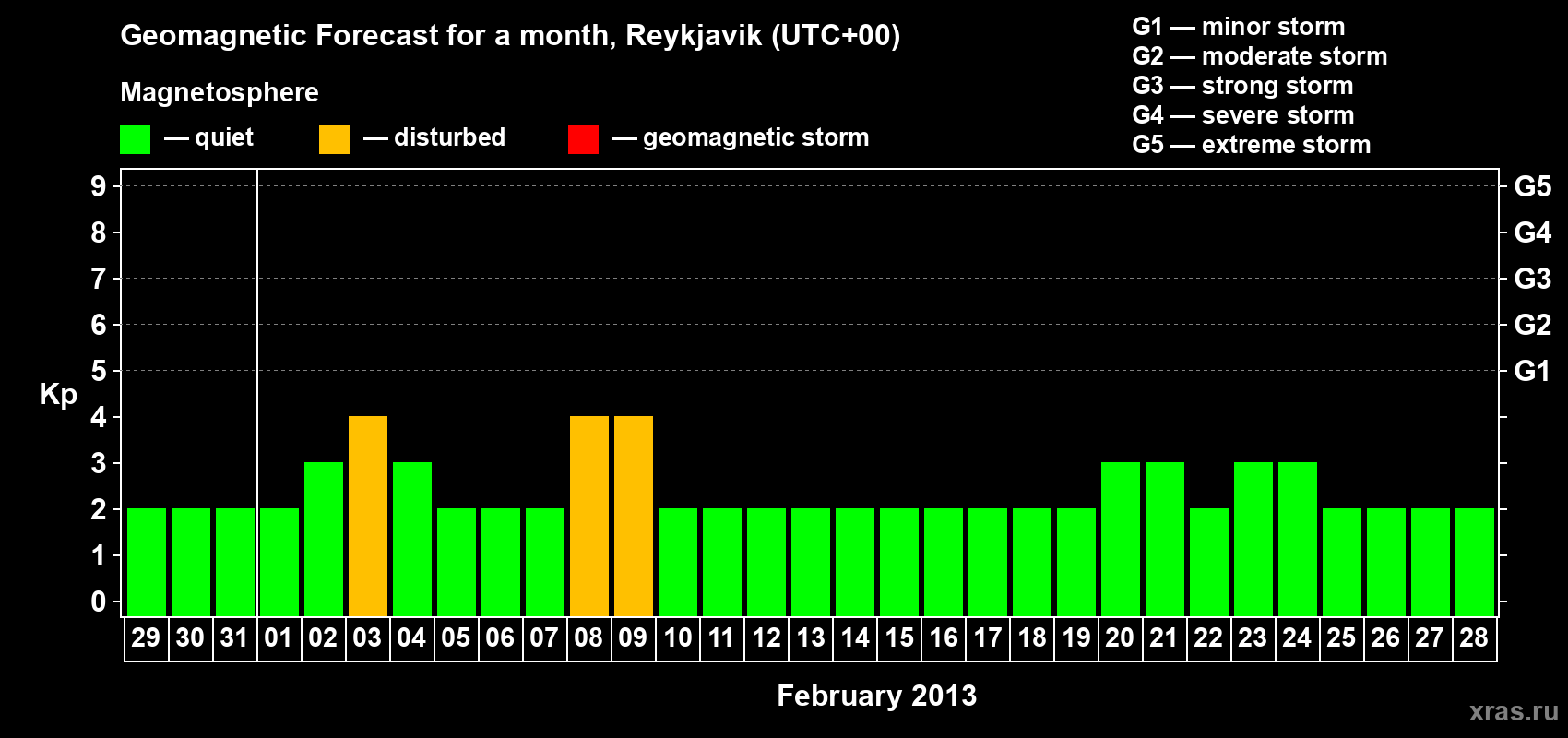Viewport: 1568px width, 738px height.
Task: Click the green bar for day 24
Action: (1298, 539)
